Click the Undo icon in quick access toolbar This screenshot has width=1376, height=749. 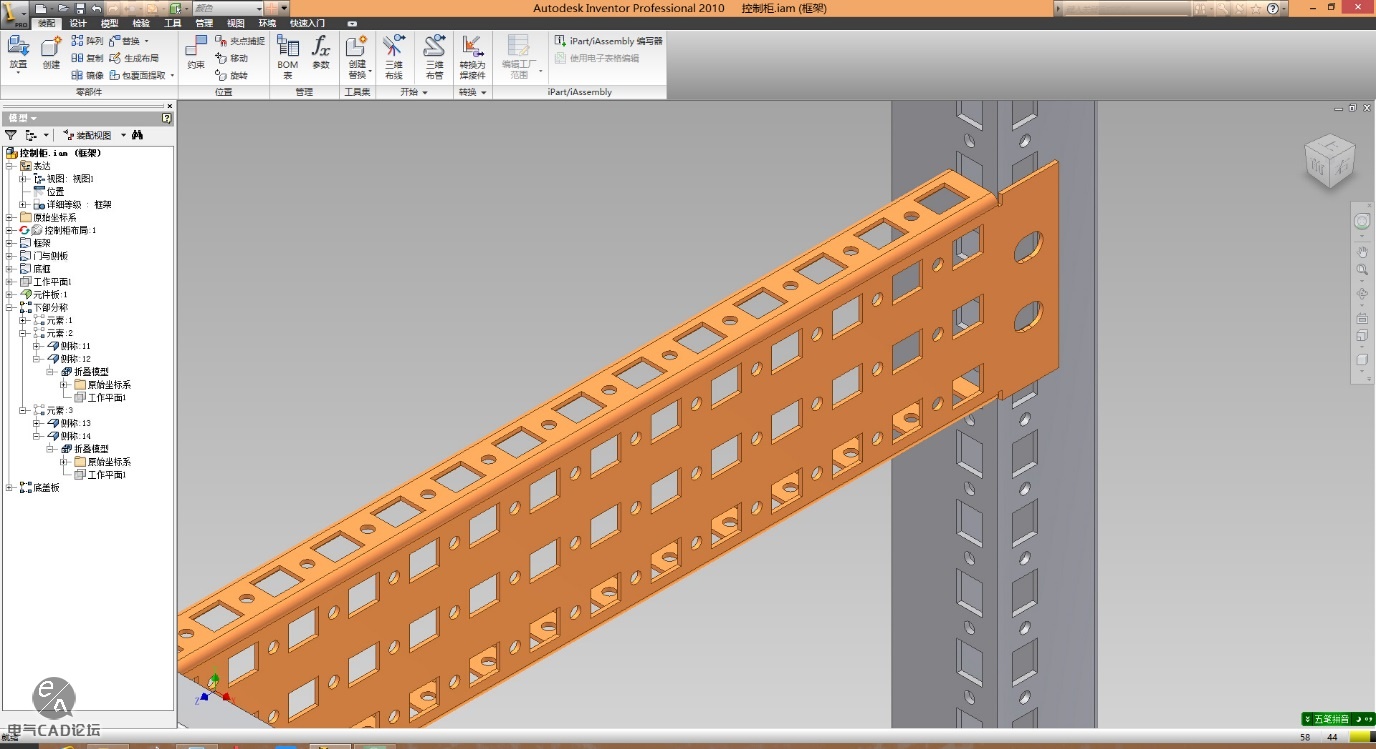point(96,8)
